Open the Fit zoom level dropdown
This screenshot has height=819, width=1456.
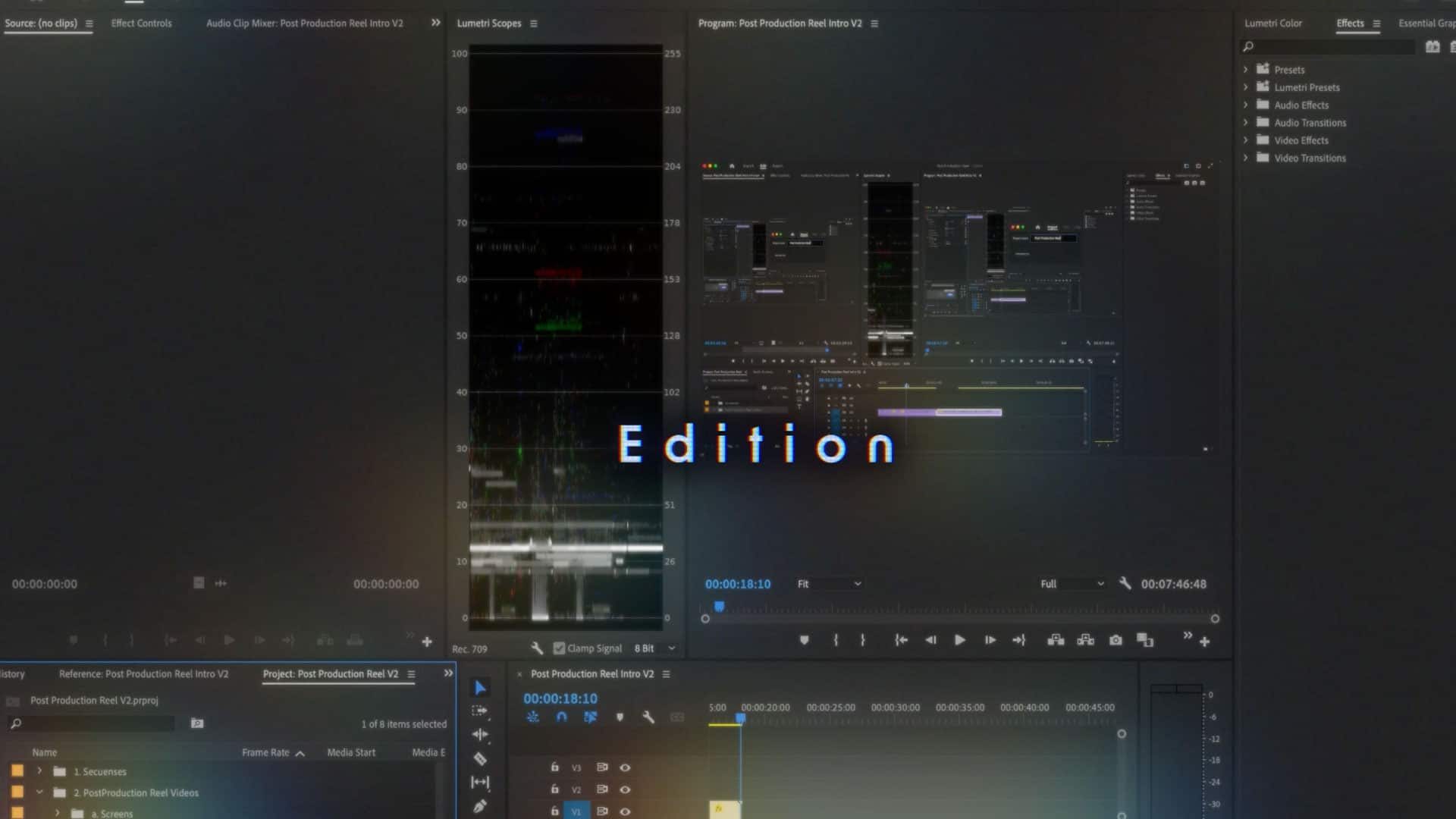tap(829, 584)
